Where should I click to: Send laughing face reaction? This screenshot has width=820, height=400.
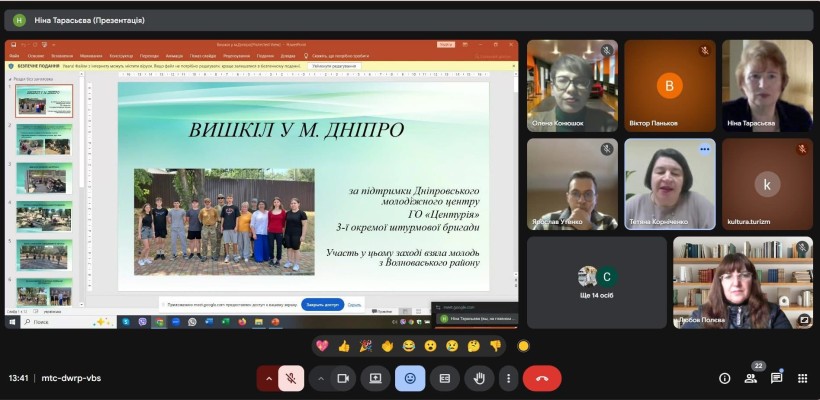(408, 346)
